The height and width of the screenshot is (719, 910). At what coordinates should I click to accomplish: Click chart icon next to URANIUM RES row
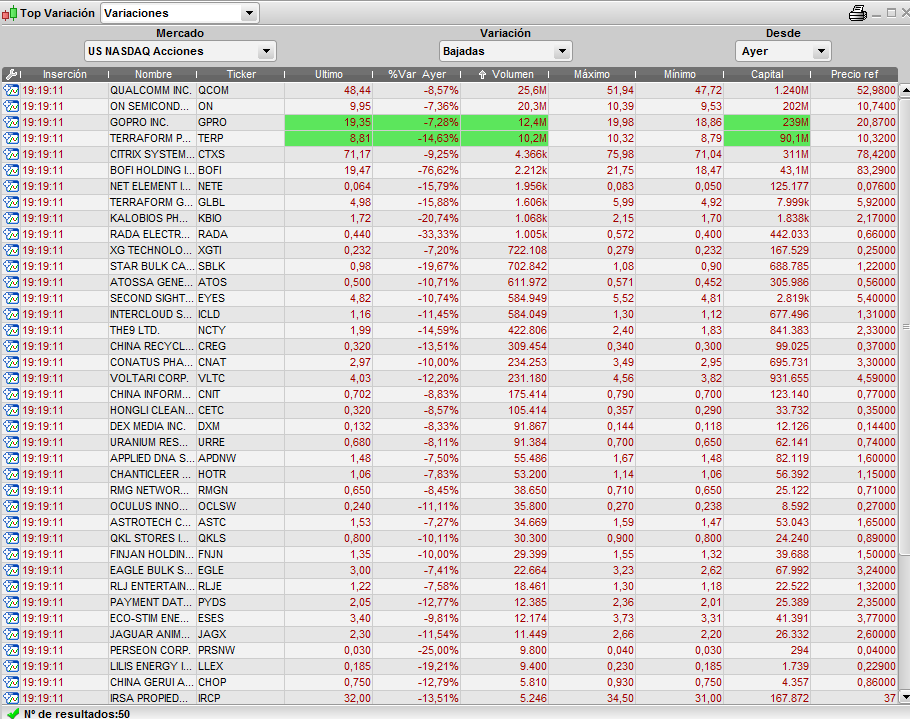(11, 442)
